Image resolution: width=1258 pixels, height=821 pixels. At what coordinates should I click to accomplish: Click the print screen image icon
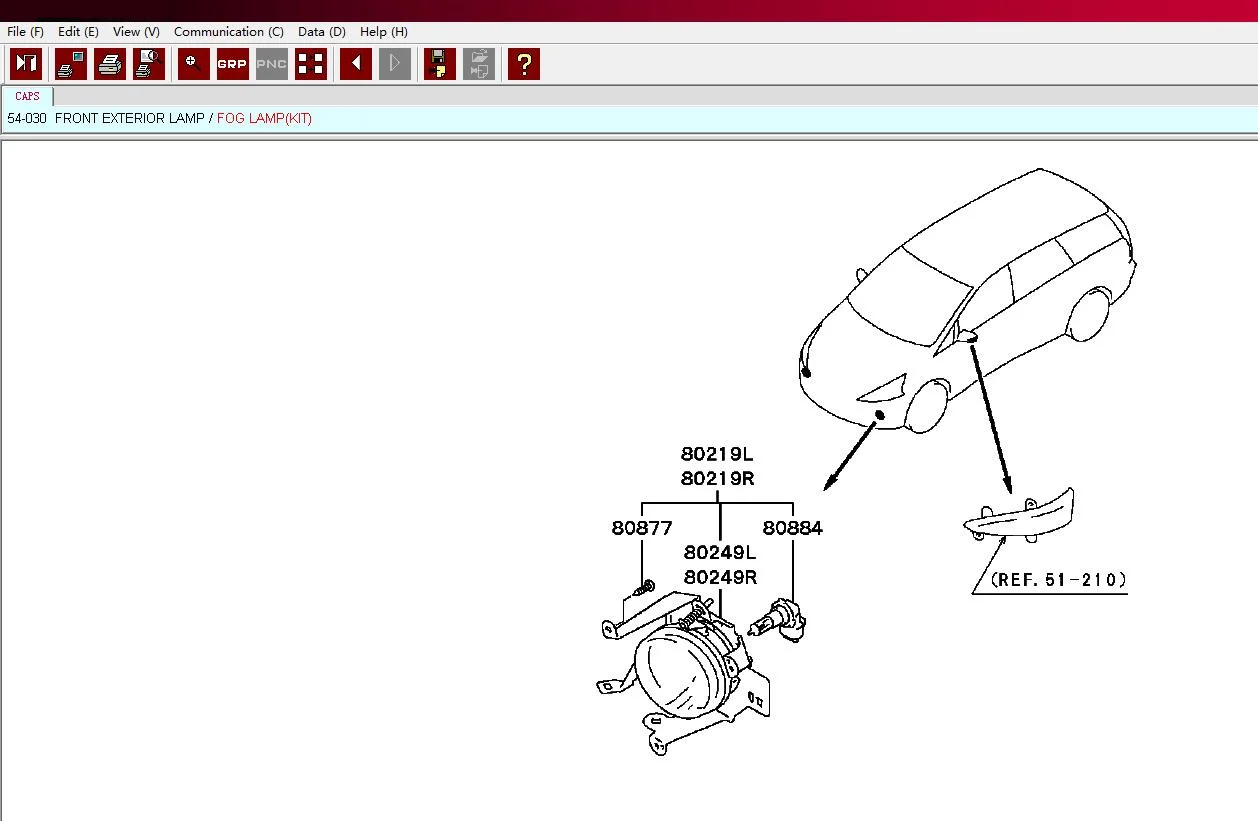coord(70,64)
